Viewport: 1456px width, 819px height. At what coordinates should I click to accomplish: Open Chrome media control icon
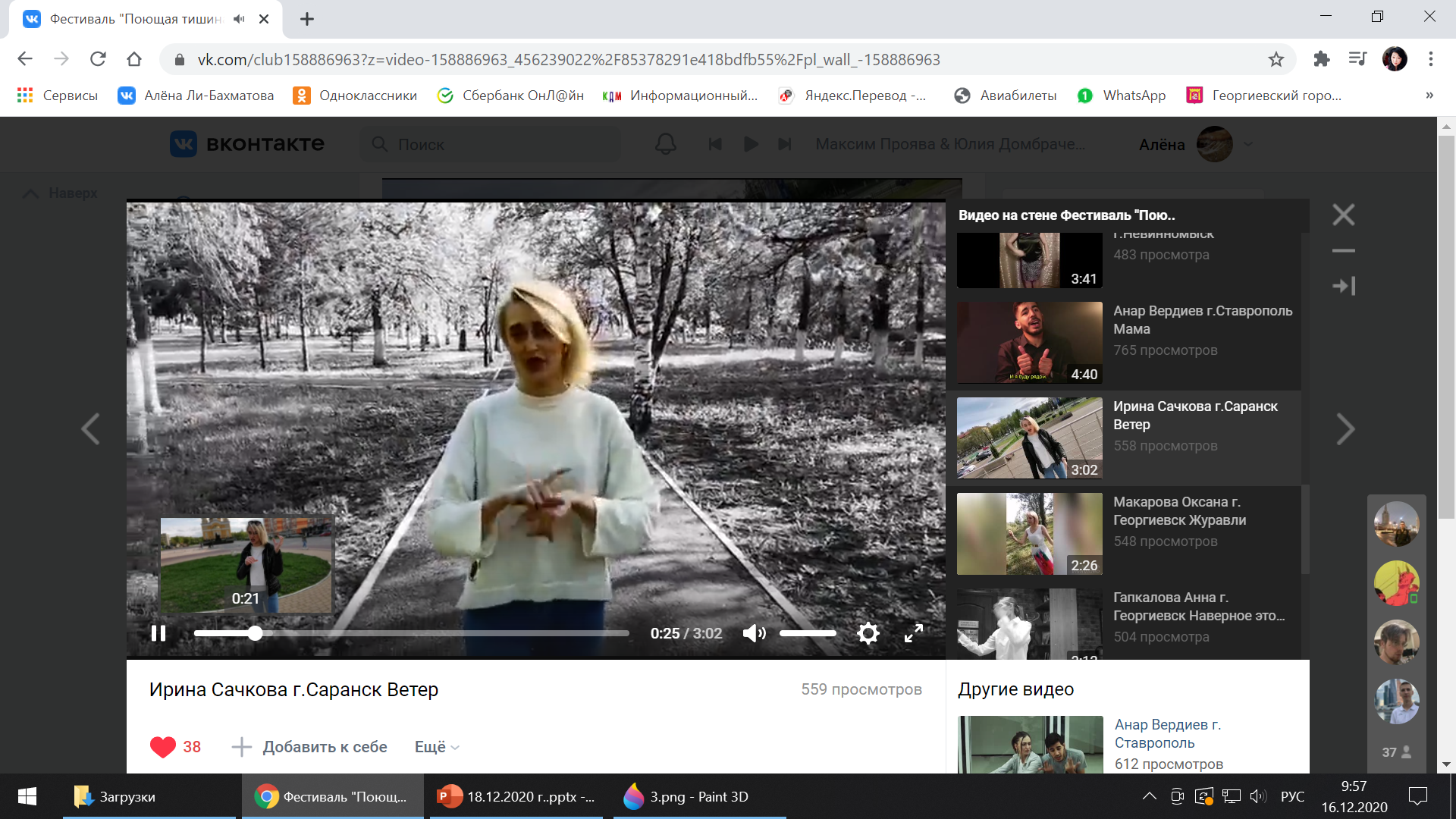(x=1357, y=59)
